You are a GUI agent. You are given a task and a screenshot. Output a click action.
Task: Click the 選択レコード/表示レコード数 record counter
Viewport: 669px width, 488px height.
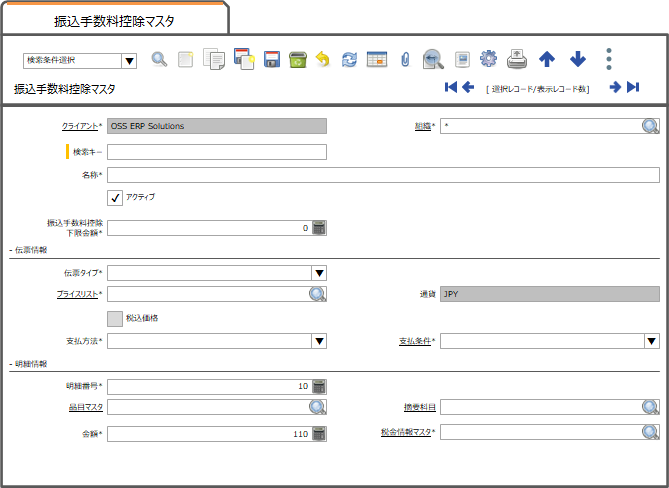[538, 89]
